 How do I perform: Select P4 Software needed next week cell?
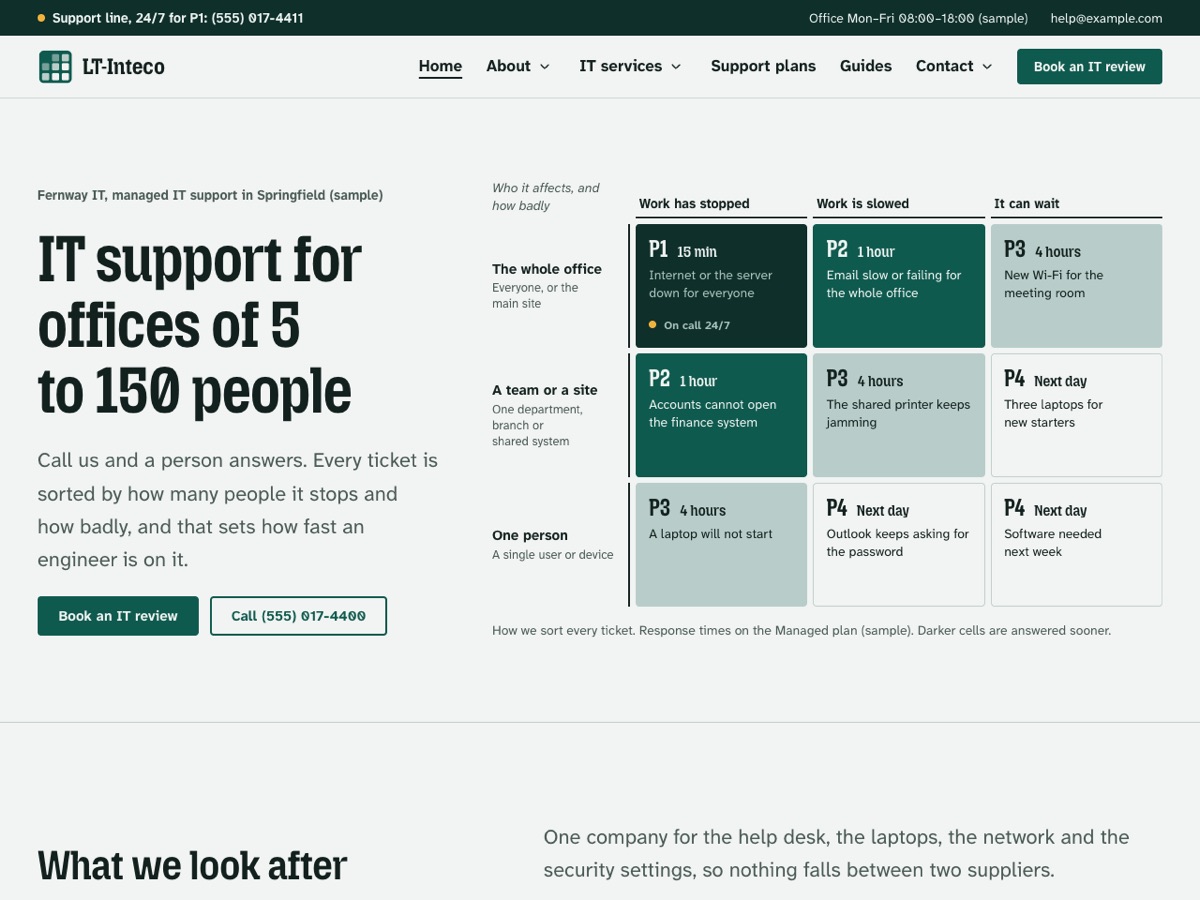[x=1076, y=545]
